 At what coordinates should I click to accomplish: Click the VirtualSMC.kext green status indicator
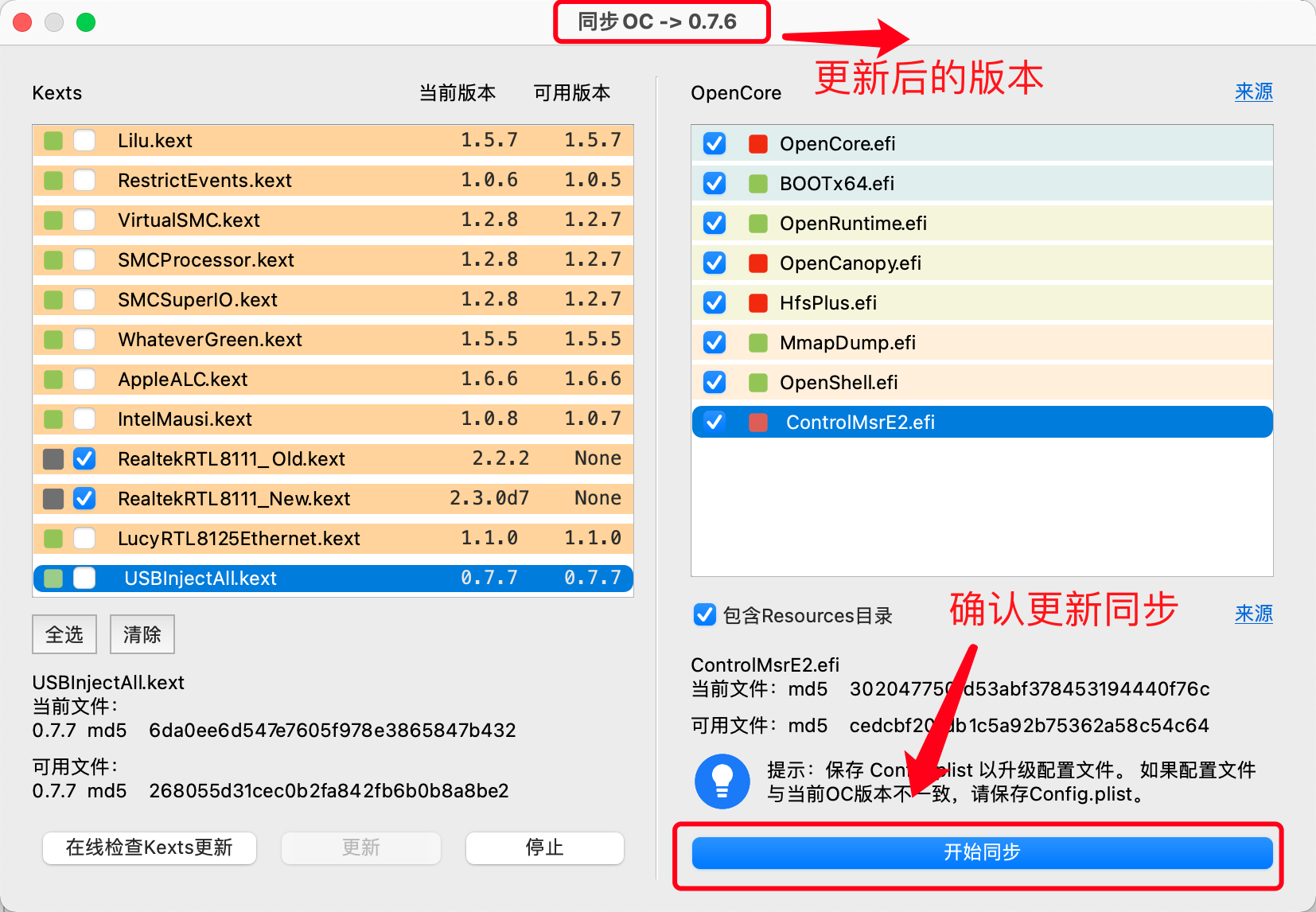[x=53, y=220]
